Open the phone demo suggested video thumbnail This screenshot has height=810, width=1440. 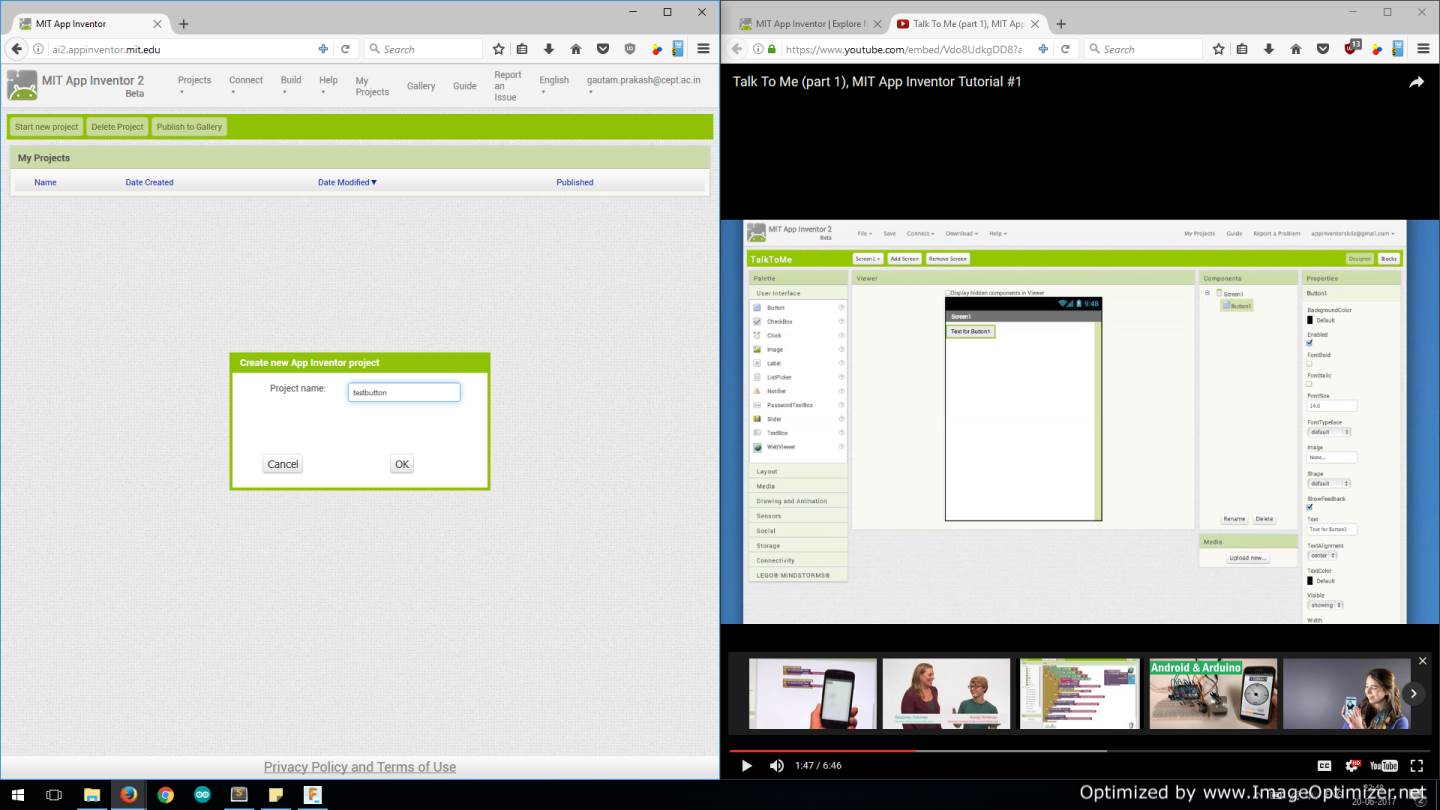tap(813, 693)
